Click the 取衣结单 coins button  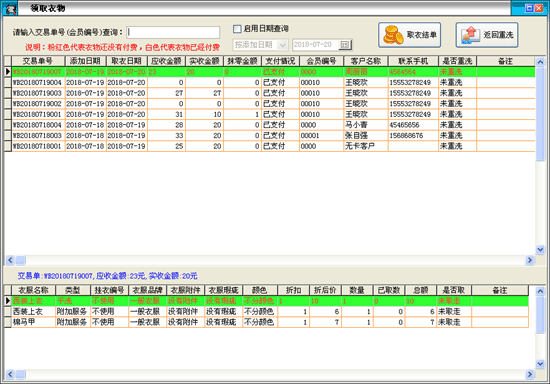click(409, 35)
